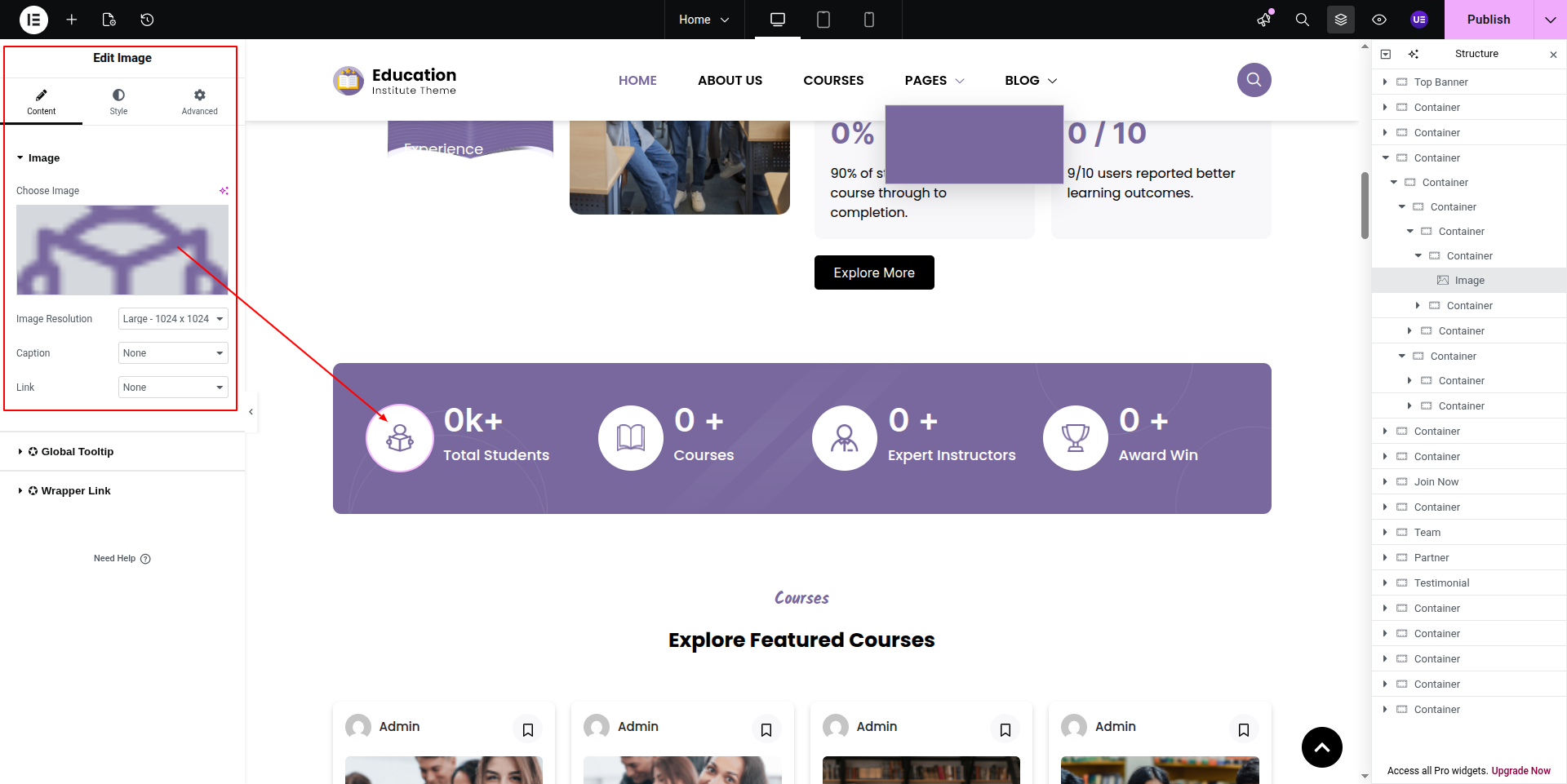Open the Caption dropdown

(173, 353)
